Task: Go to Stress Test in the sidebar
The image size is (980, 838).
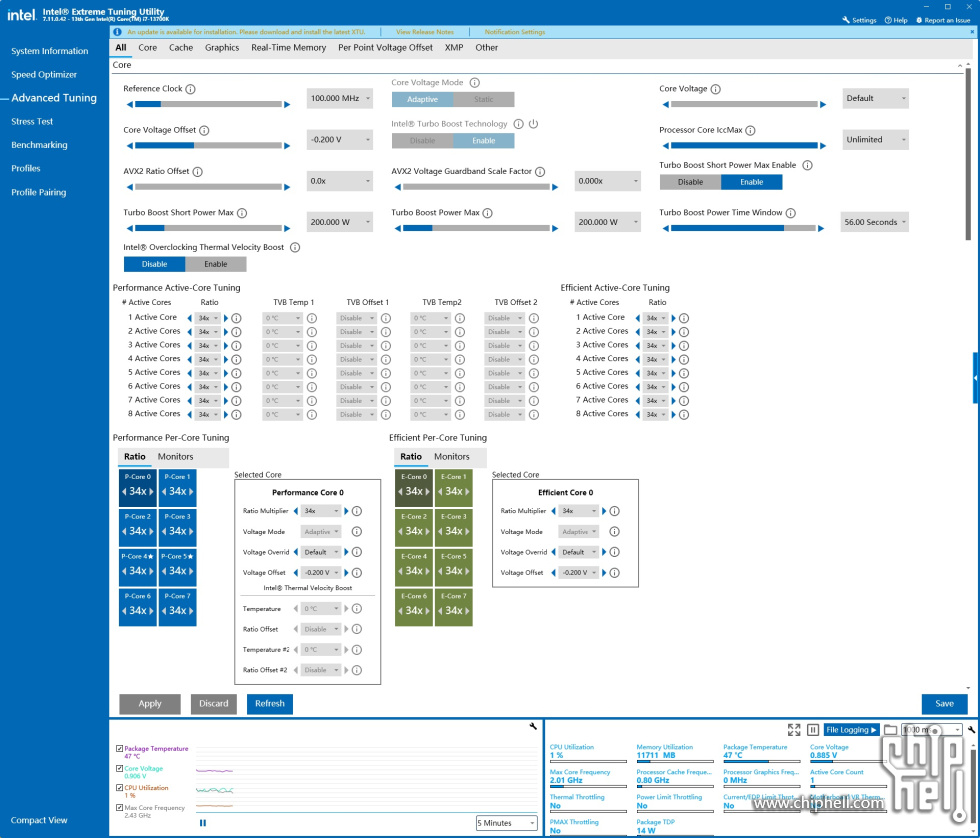Action: pyautogui.click(x=32, y=121)
